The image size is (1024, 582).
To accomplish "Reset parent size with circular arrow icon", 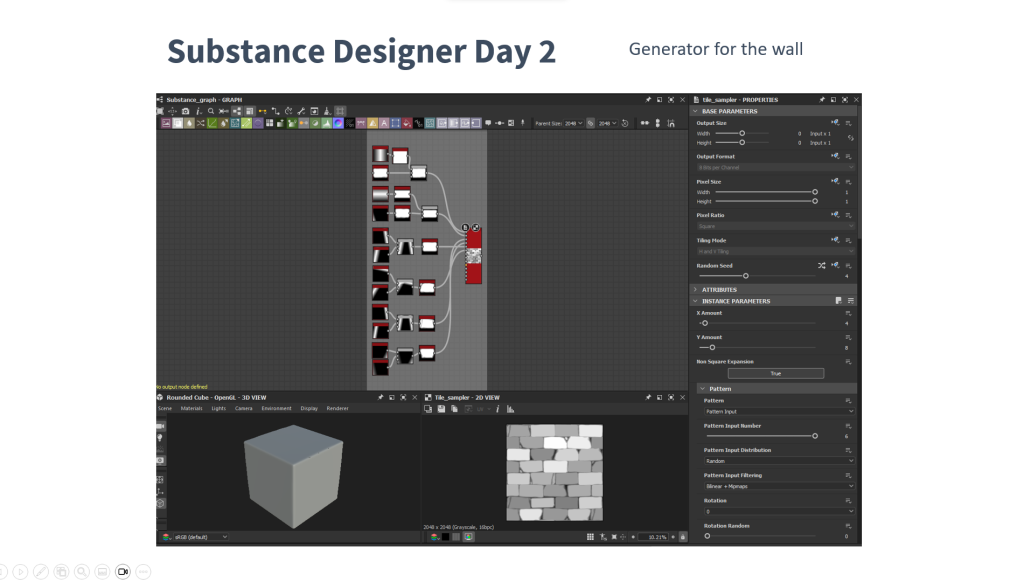I will click(624, 123).
